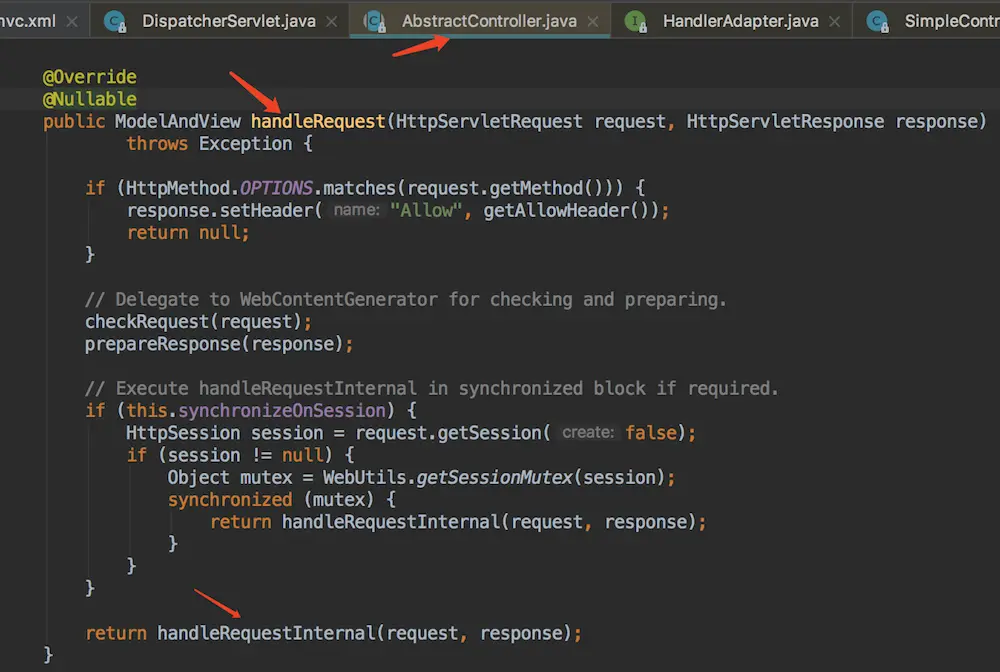Close the HandlerAdapter.java tab

836,21
